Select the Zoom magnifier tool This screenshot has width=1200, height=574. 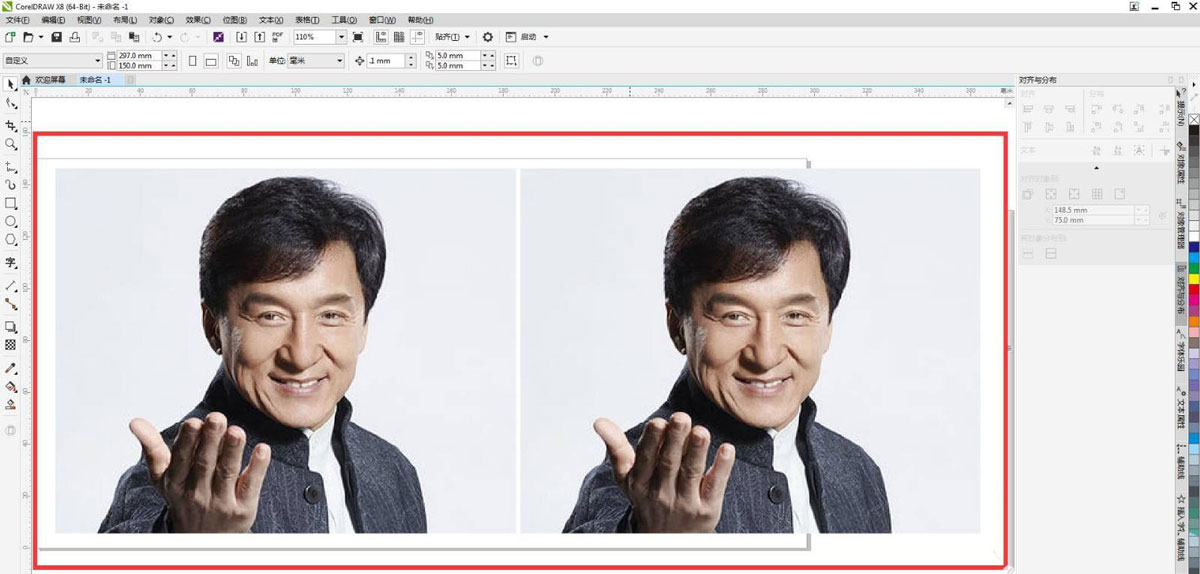[11, 145]
